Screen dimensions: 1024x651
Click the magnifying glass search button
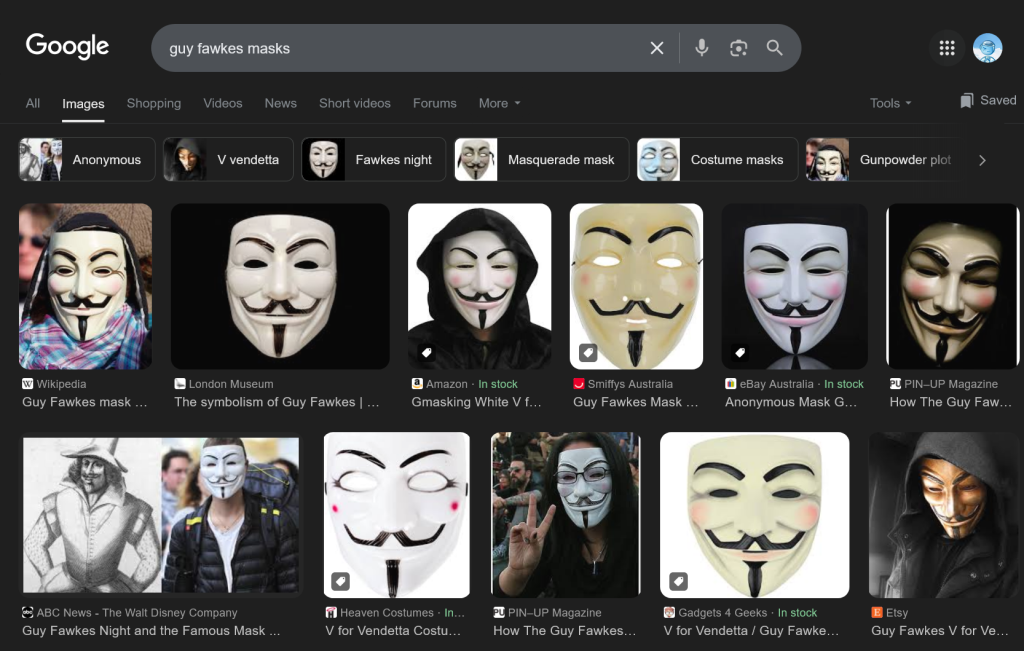[775, 48]
